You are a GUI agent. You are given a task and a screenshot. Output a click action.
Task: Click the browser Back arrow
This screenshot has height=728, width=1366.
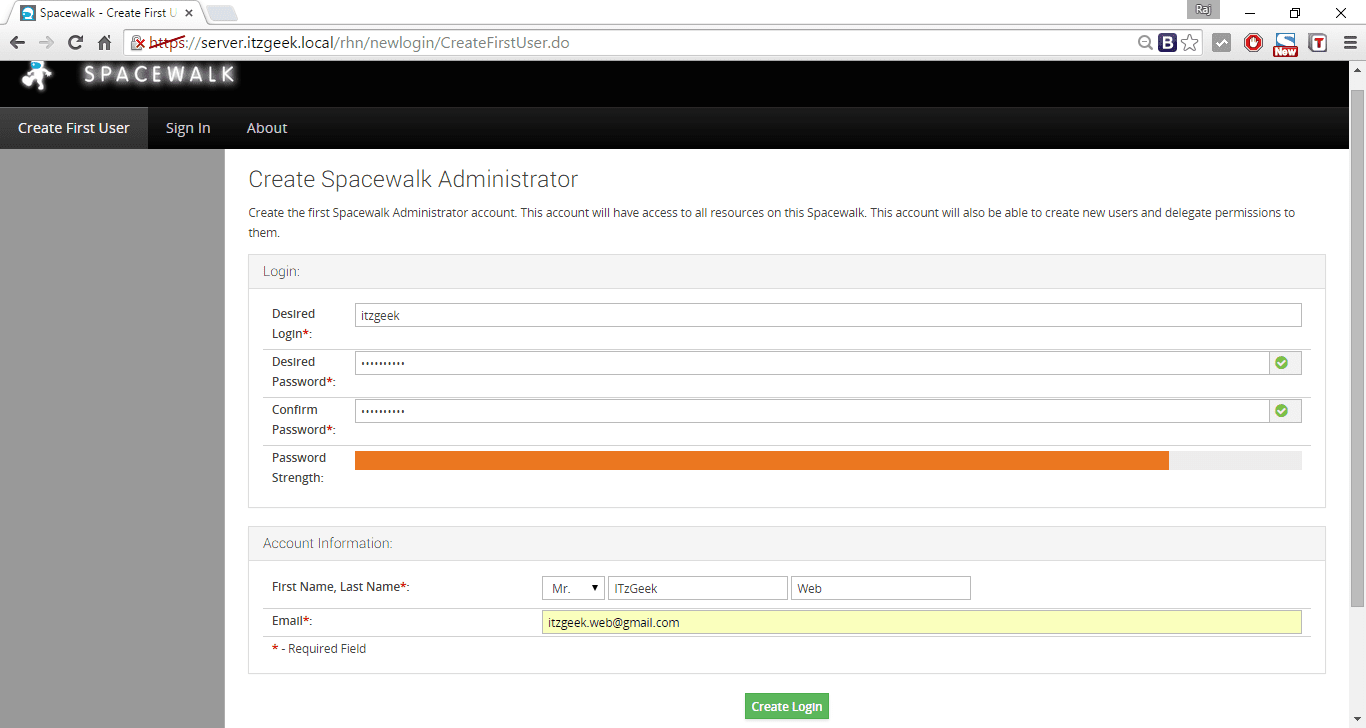pyautogui.click(x=17, y=43)
